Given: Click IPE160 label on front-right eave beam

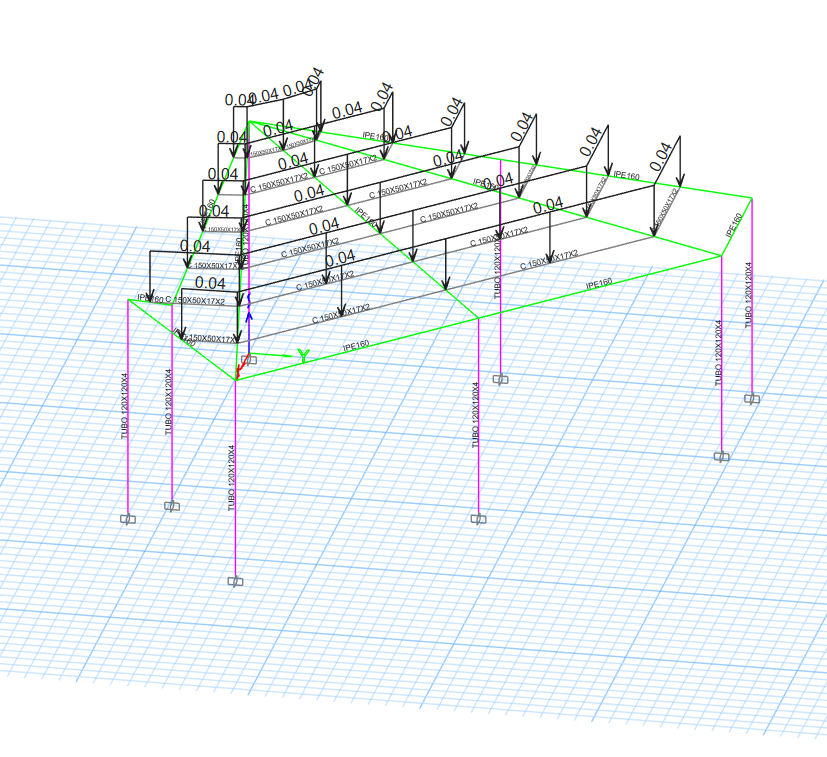Looking at the screenshot, I should [x=601, y=283].
